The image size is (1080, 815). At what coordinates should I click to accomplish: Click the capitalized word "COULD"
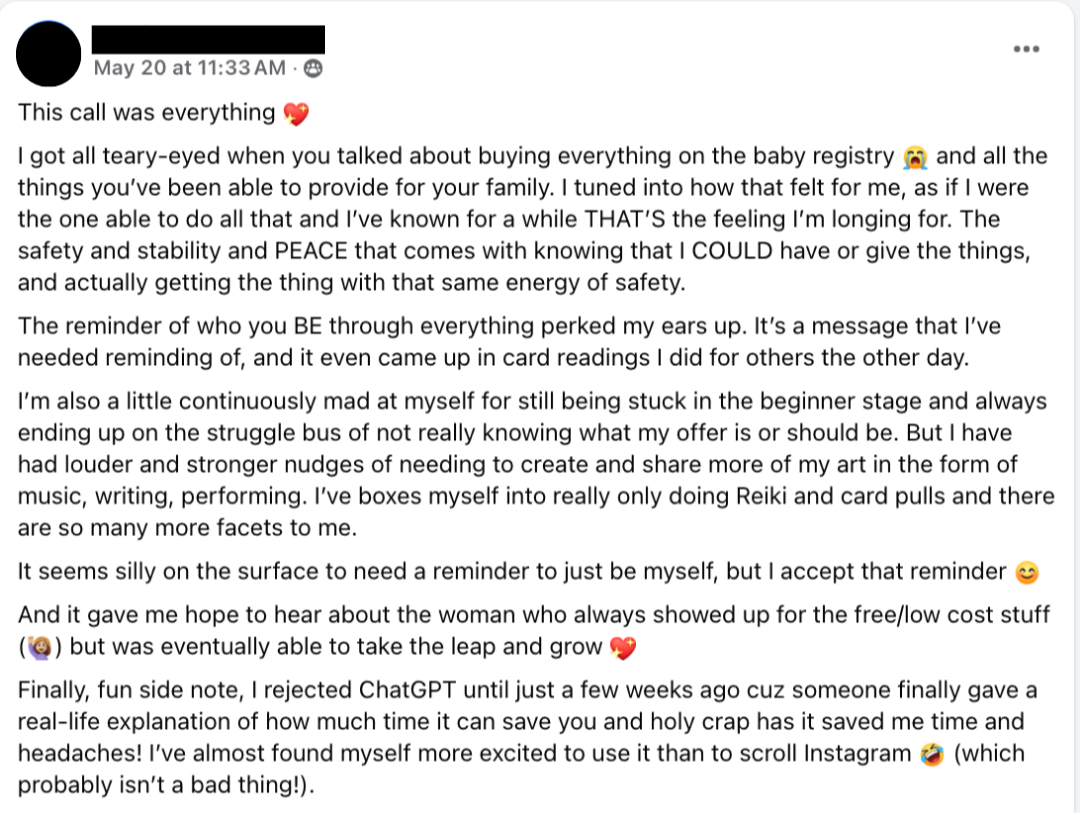pyautogui.click(x=732, y=251)
